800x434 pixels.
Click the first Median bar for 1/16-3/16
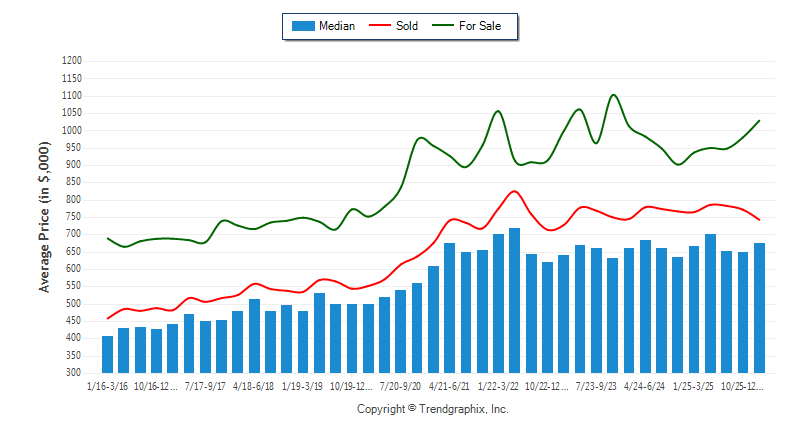point(108,355)
